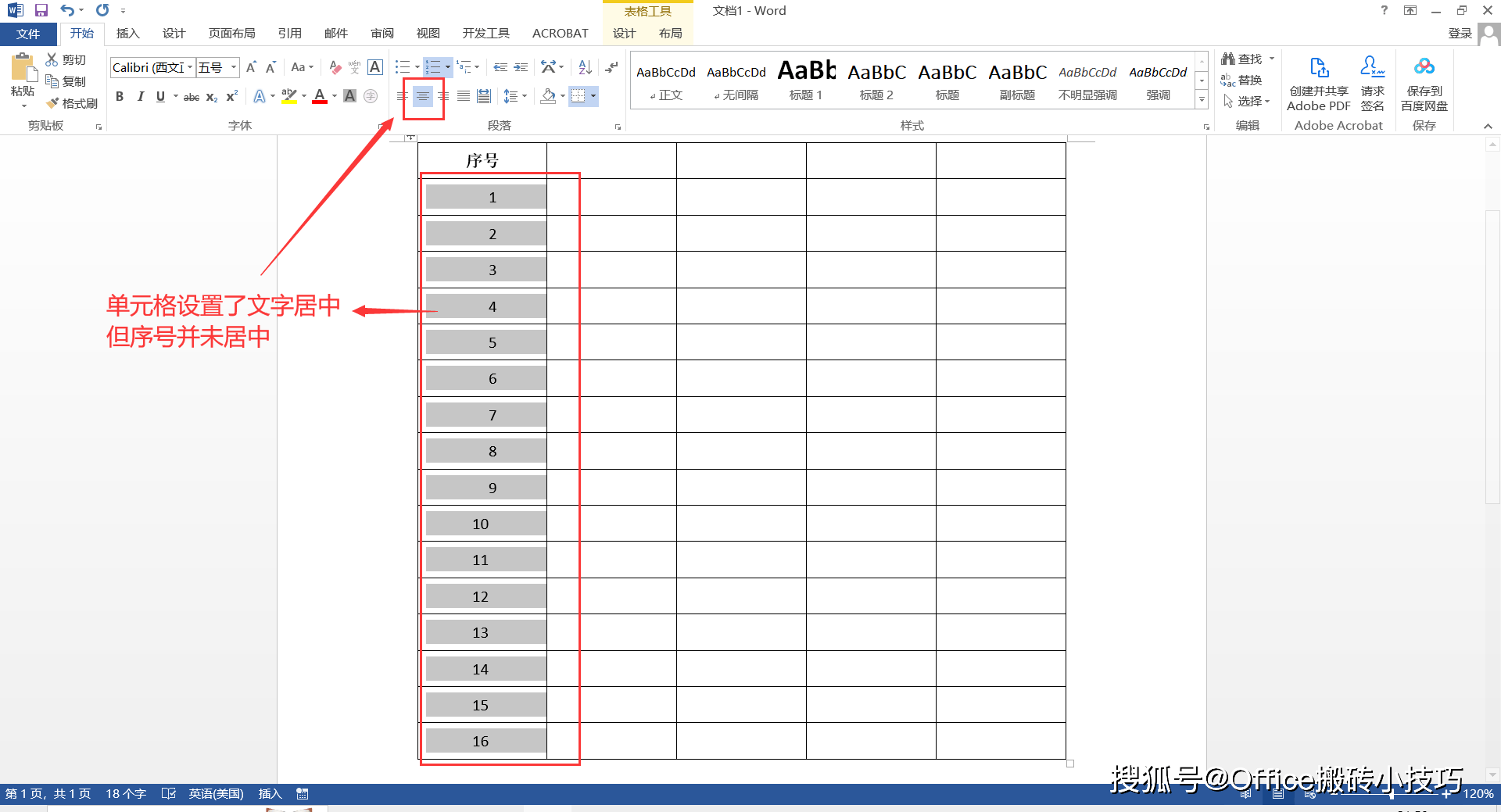Screen dimensions: 1501x812
Task: Click the Distributed alignment icon
Action: 484,96
